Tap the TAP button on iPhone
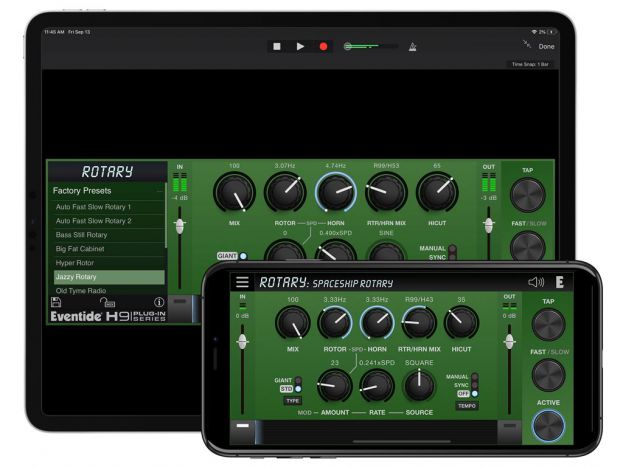623x467 pixels. pos(548,324)
